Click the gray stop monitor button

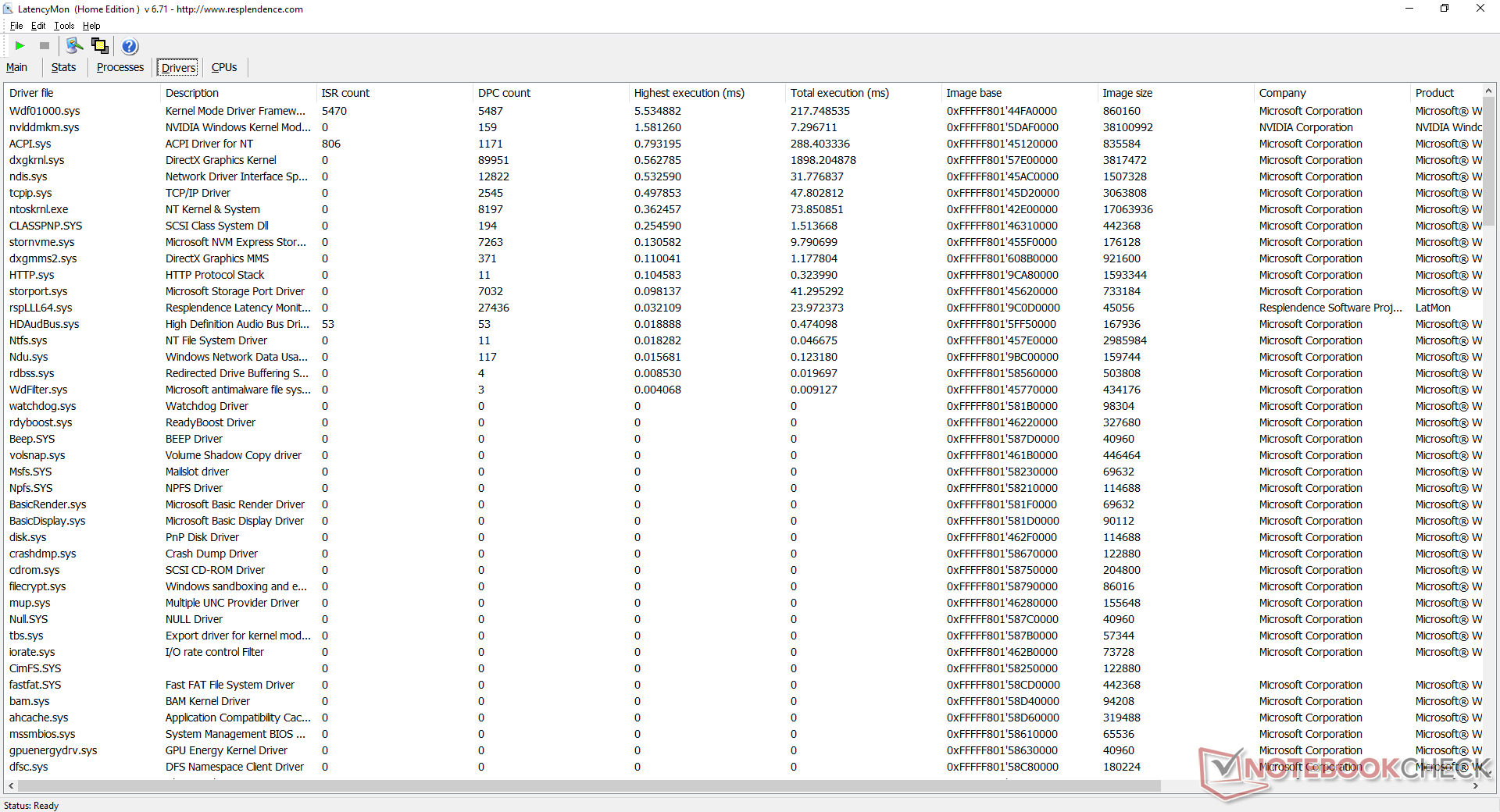[45, 46]
